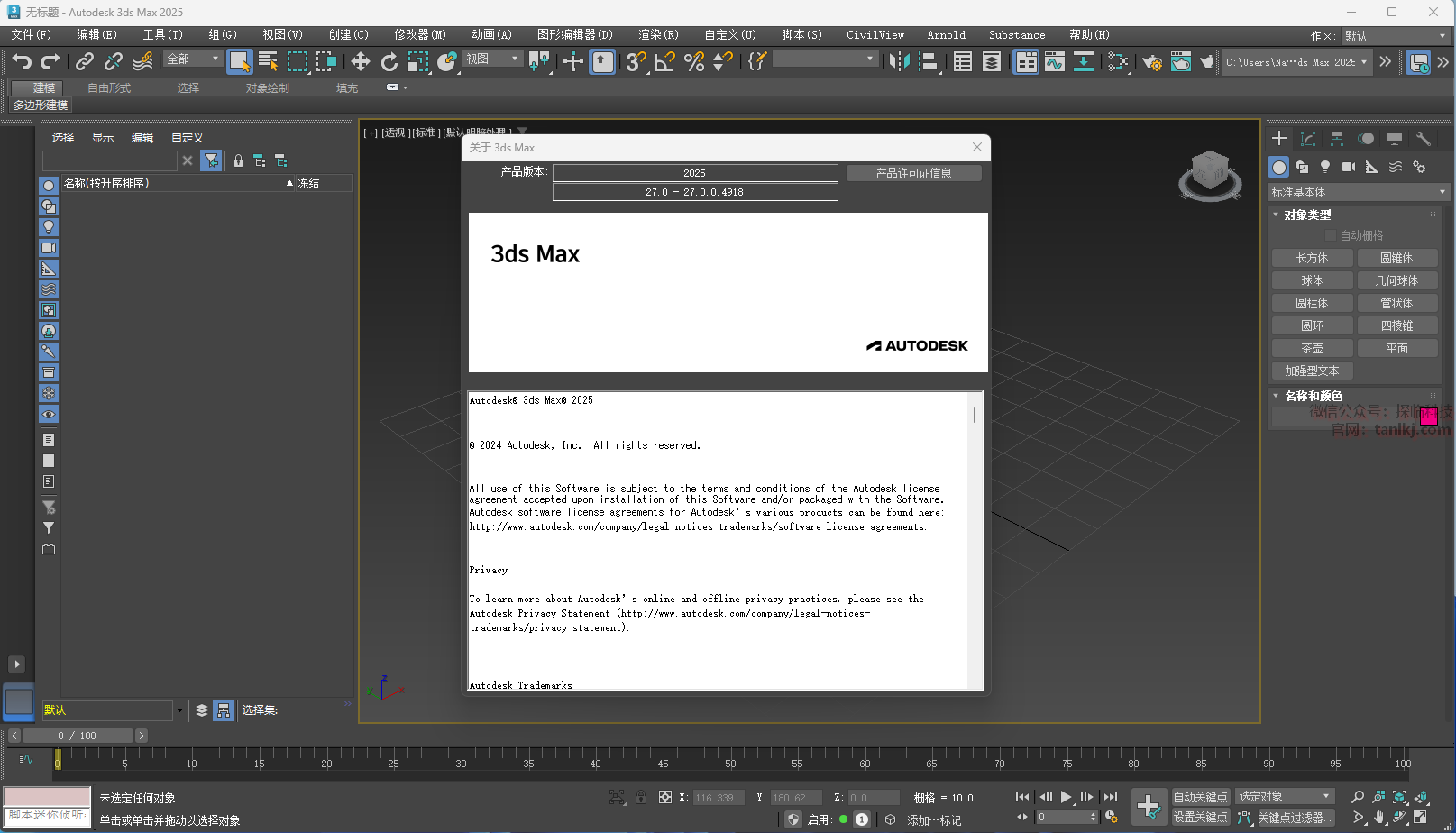Toggle the 自动栅格 checkbox
The height and width of the screenshot is (833, 1456).
[x=1331, y=235]
